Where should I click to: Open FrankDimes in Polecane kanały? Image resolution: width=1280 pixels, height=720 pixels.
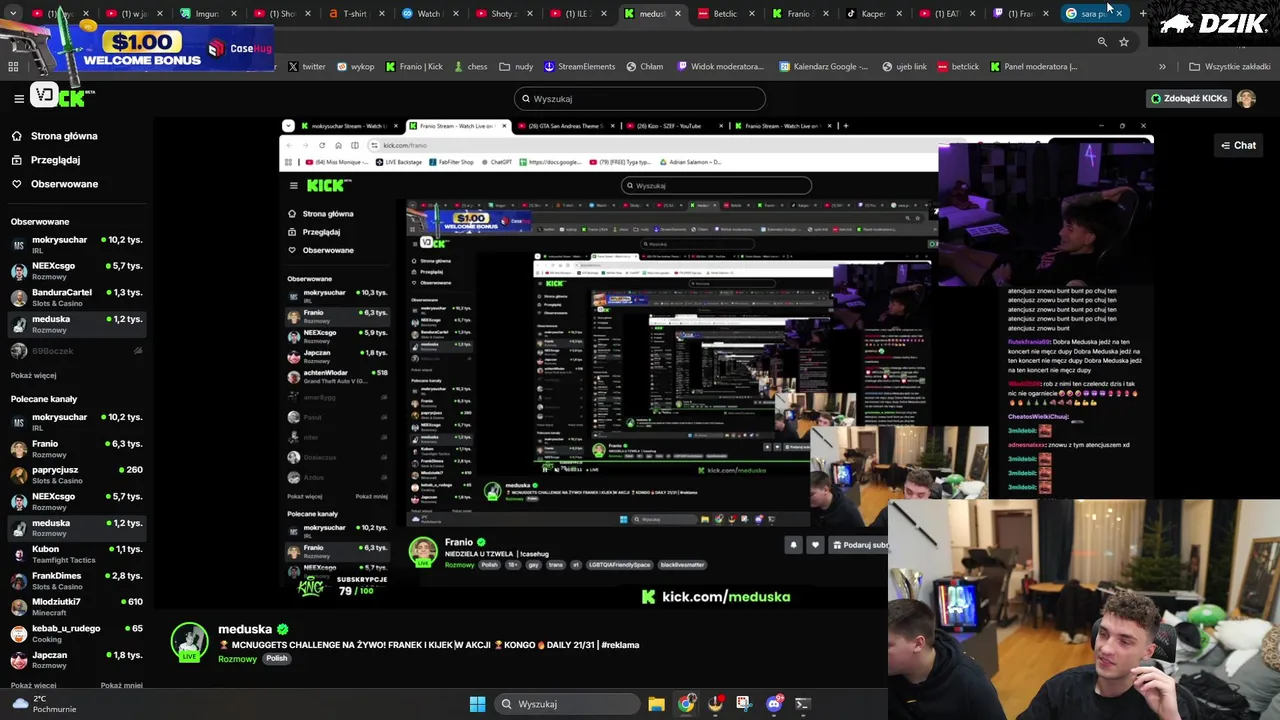point(76,580)
